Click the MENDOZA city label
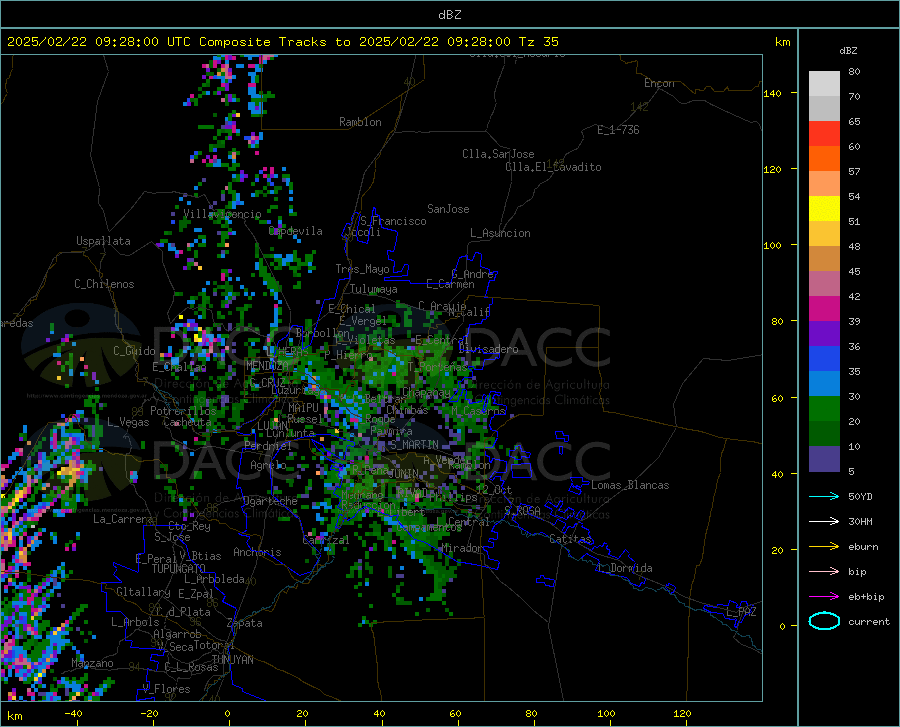The height and width of the screenshot is (727, 900). 266,365
